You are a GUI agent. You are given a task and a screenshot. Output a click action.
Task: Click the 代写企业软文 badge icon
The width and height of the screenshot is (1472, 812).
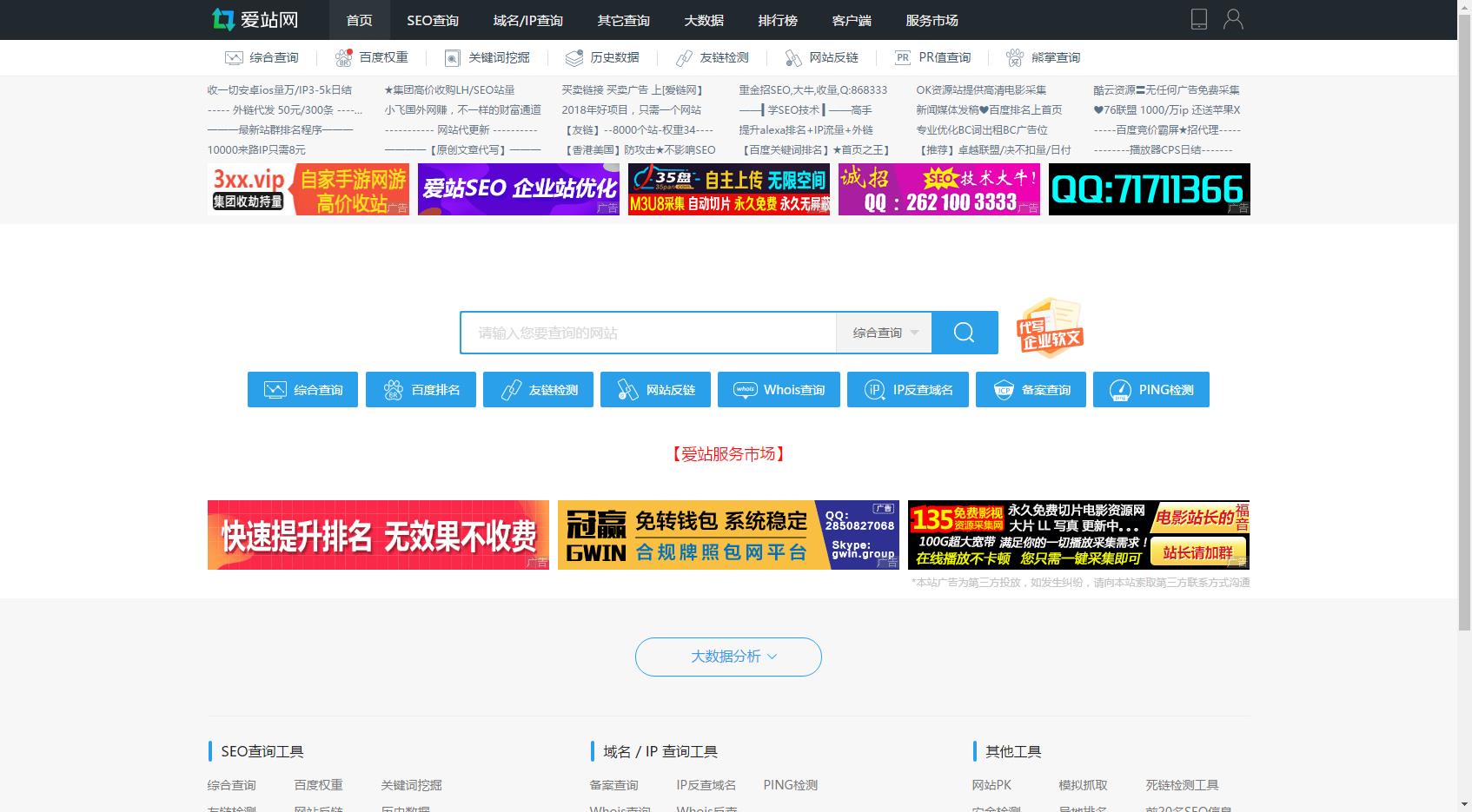point(1050,329)
